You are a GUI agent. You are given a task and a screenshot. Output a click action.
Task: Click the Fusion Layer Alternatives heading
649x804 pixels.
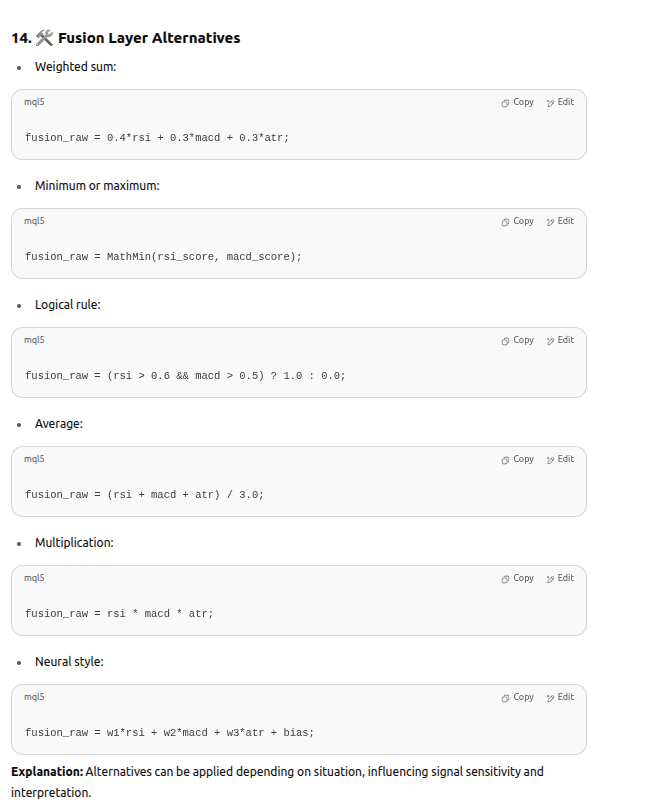point(149,38)
